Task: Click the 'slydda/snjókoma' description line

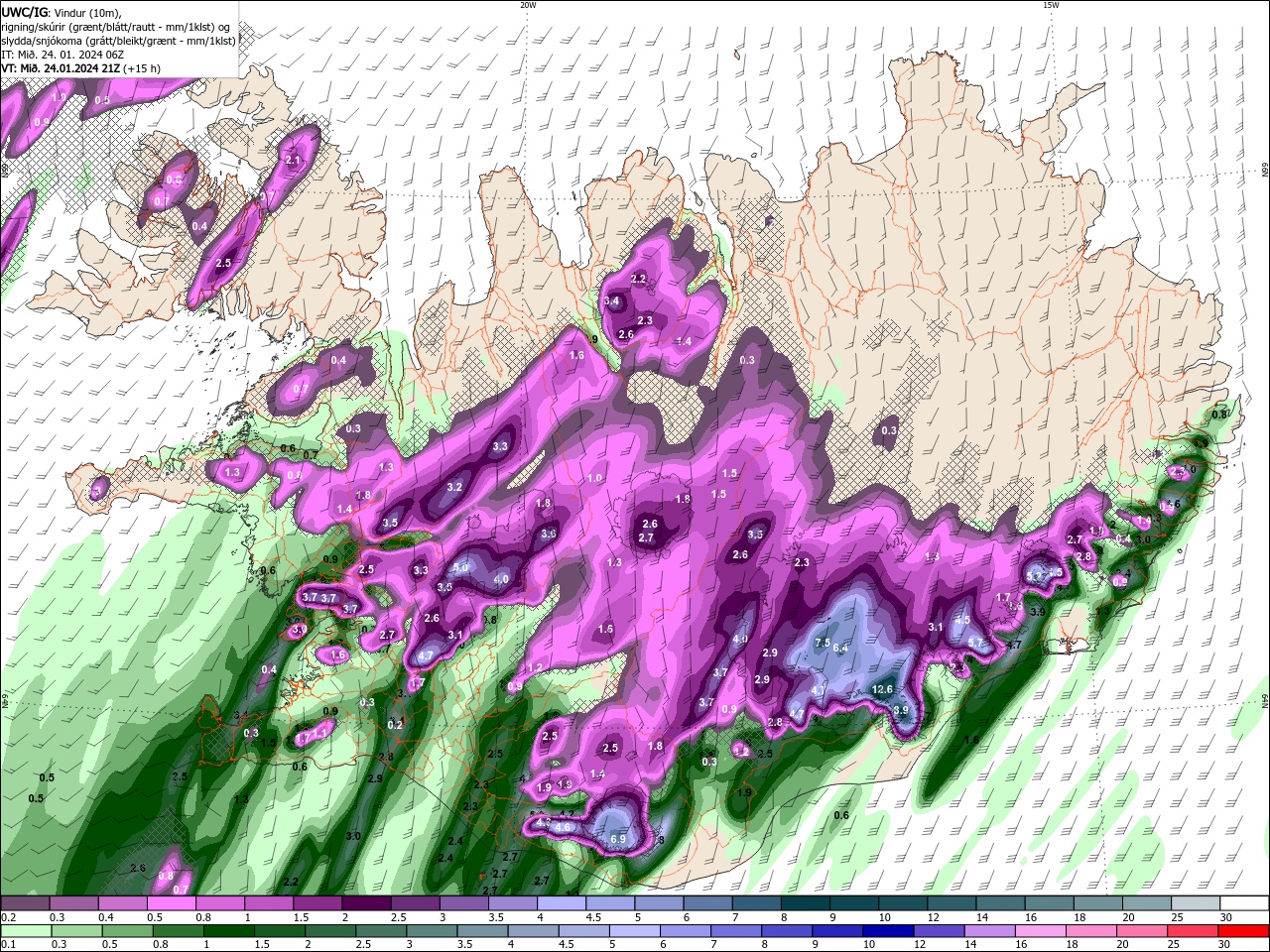Action: coord(118,40)
